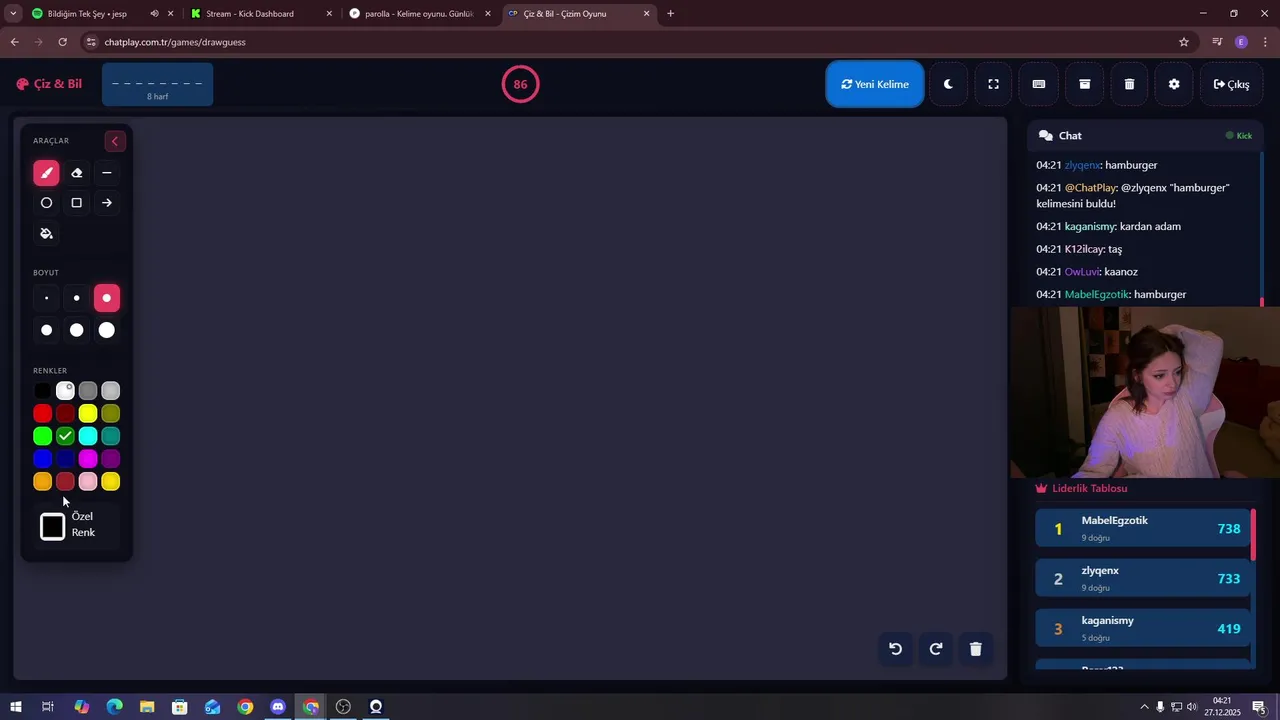Image resolution: width=1280 pixels, height=720 pixels.
Task: Open Discord from the taskbar
Action: tap(278, 707)
